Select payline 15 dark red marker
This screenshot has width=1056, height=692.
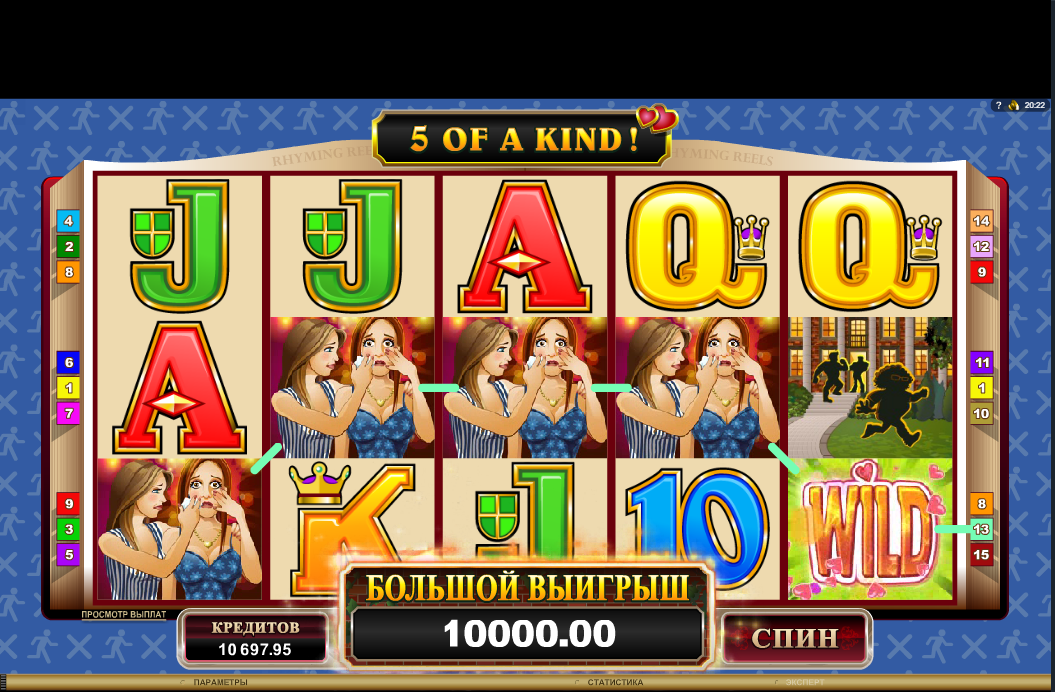981,555
